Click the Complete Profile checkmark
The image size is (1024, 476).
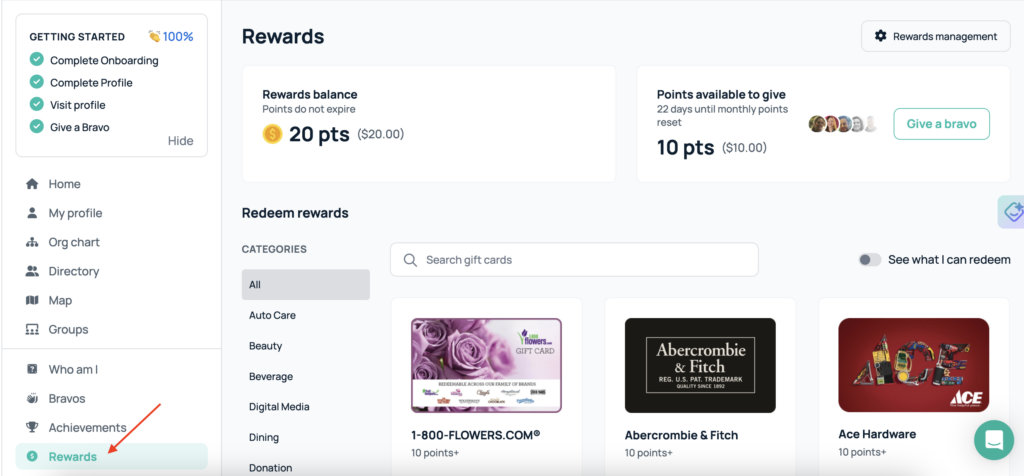click(37, 83)
